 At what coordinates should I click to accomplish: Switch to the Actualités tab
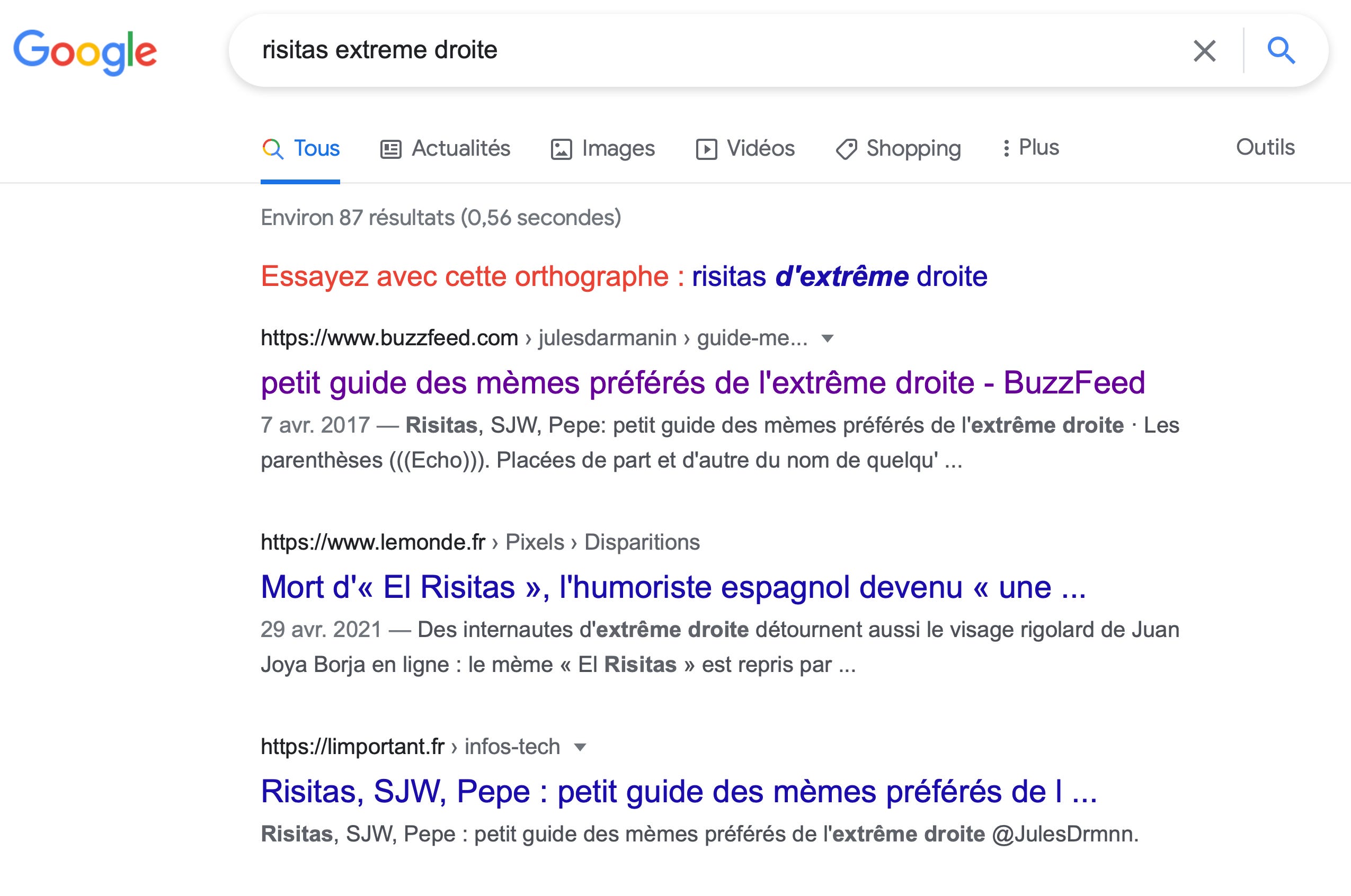click(x=445, y=149)
